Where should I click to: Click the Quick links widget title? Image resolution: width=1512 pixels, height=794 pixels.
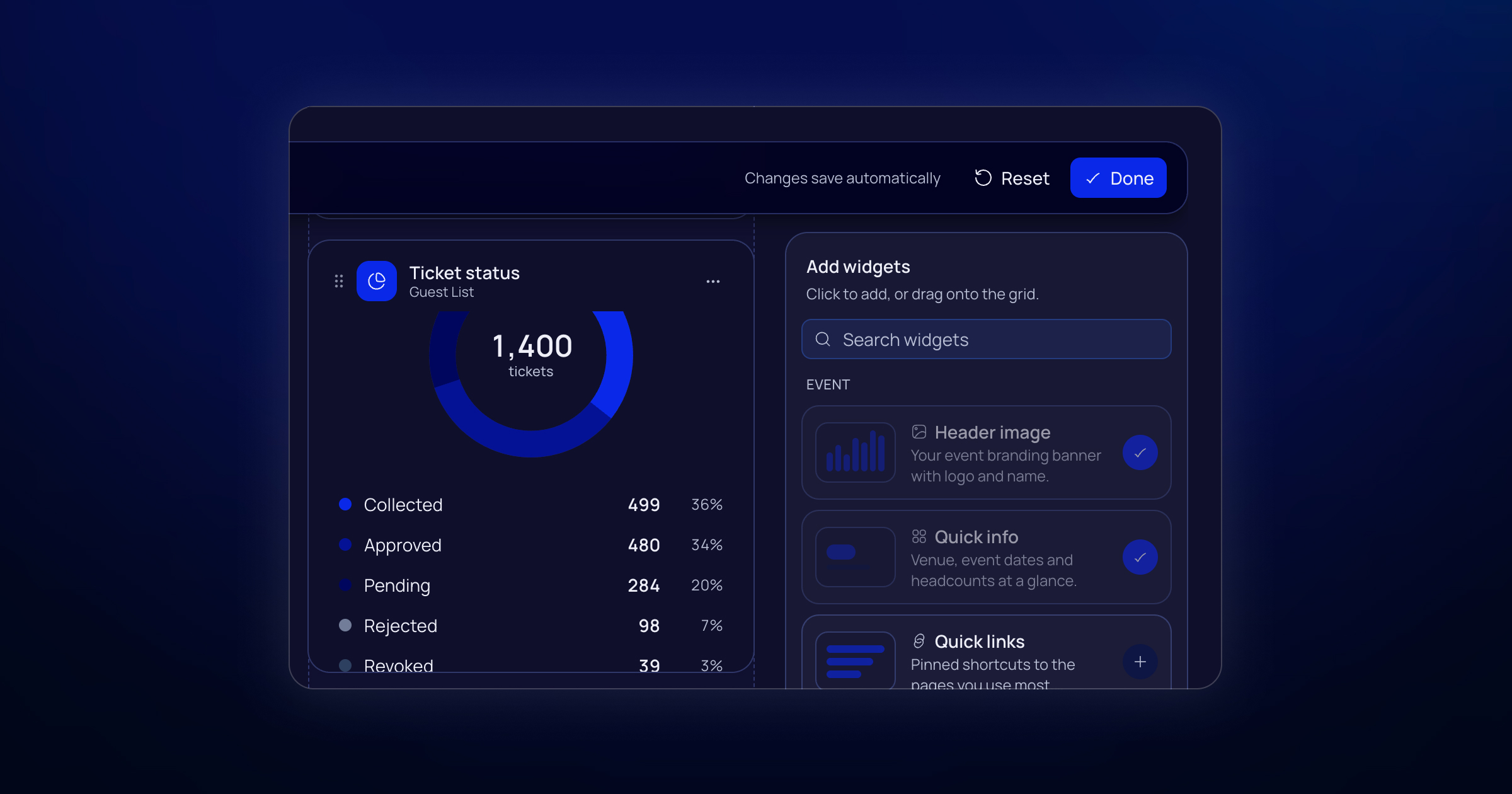click(980, 642)
